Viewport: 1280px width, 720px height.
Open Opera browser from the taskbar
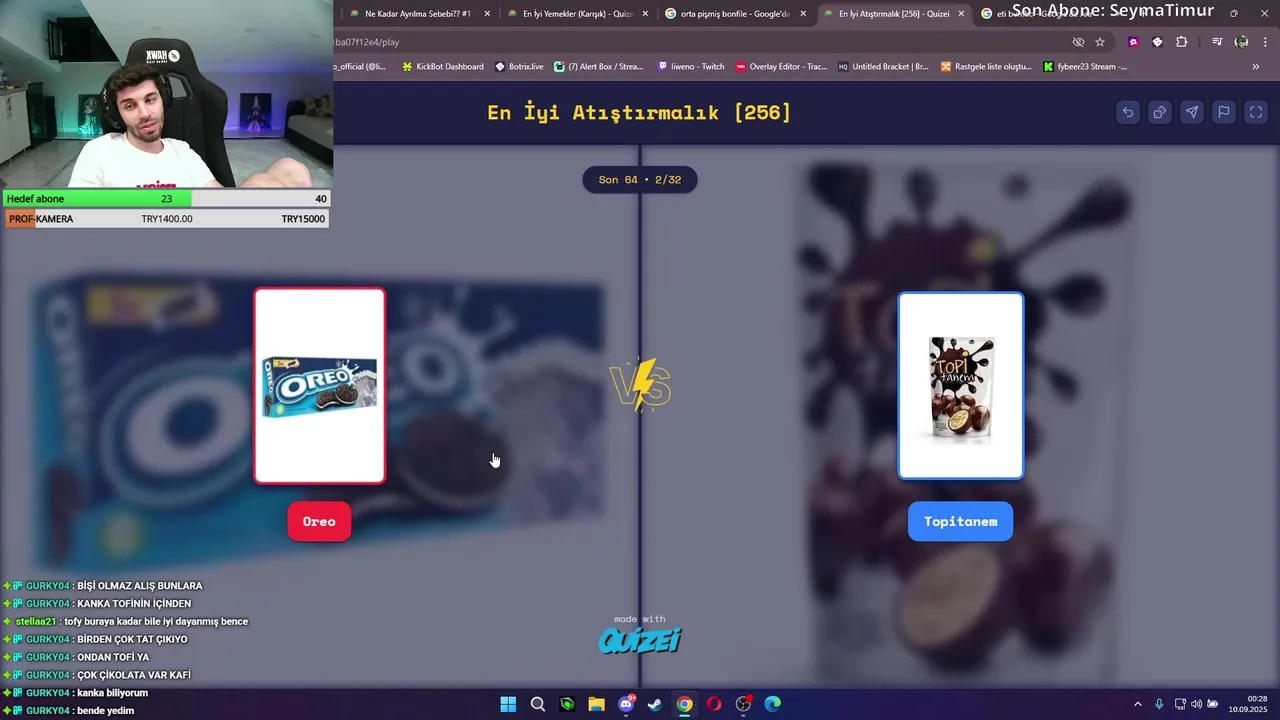714,704
